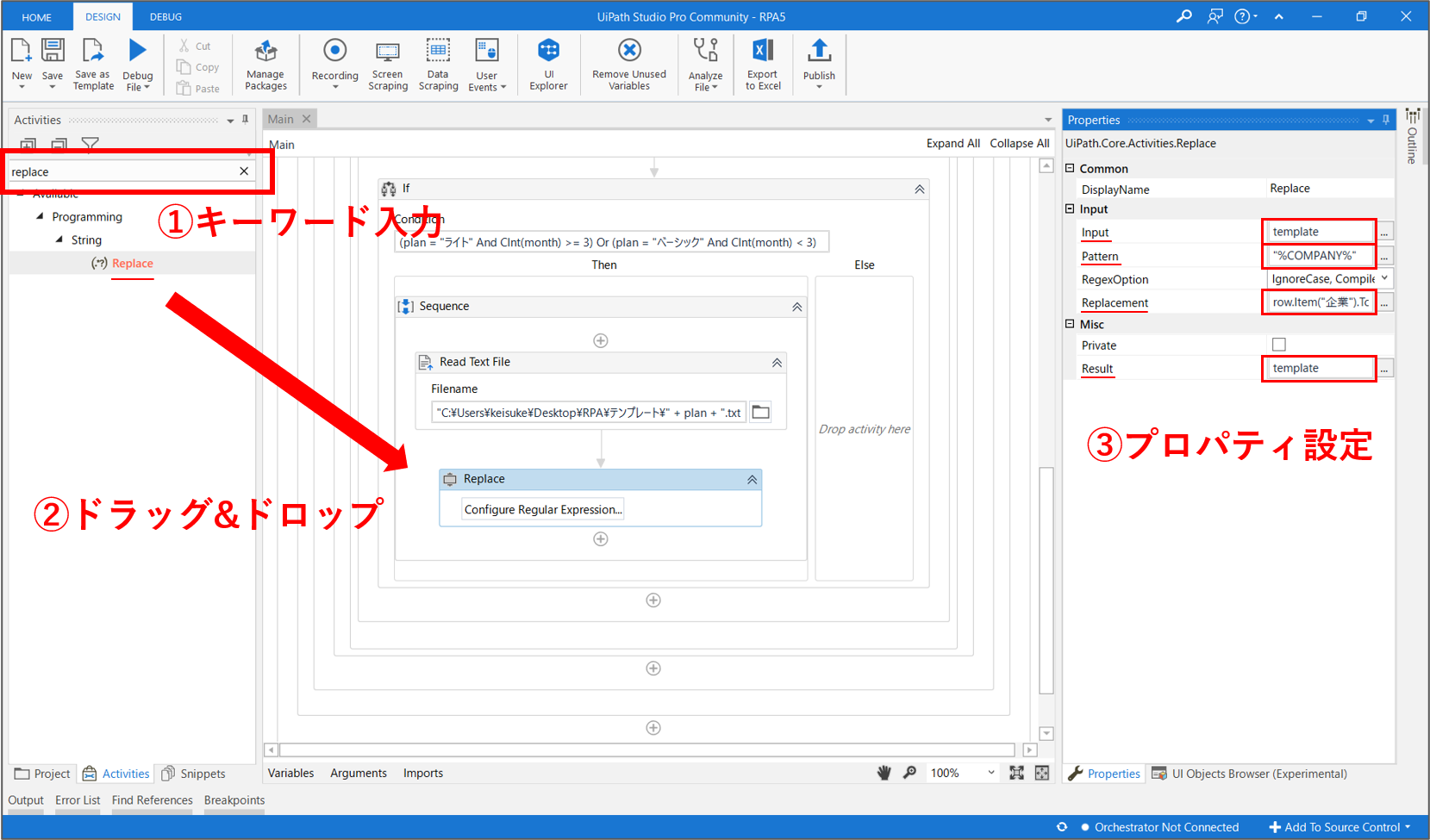Click Collapse All link
1430x840 pixels.
(x=1019, y=144)
